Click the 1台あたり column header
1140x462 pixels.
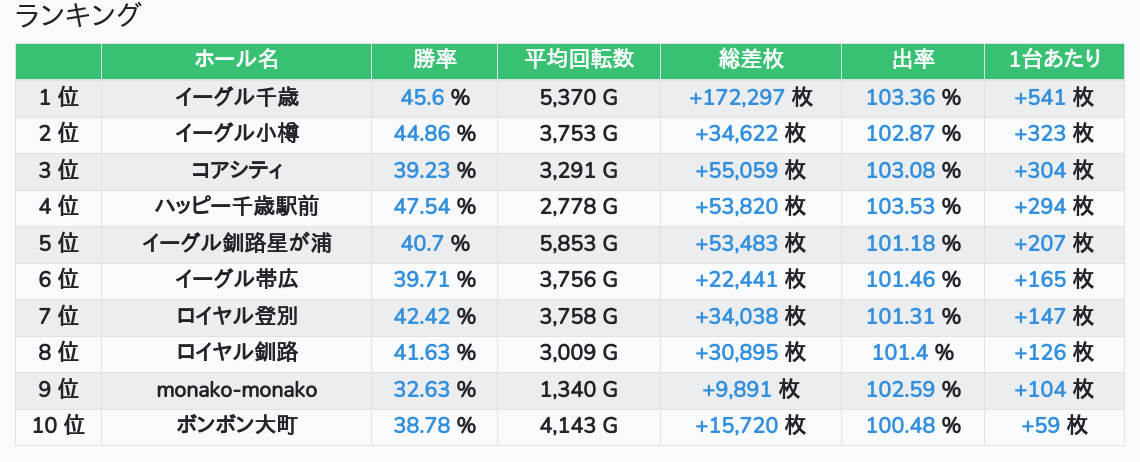(1054, 60)
